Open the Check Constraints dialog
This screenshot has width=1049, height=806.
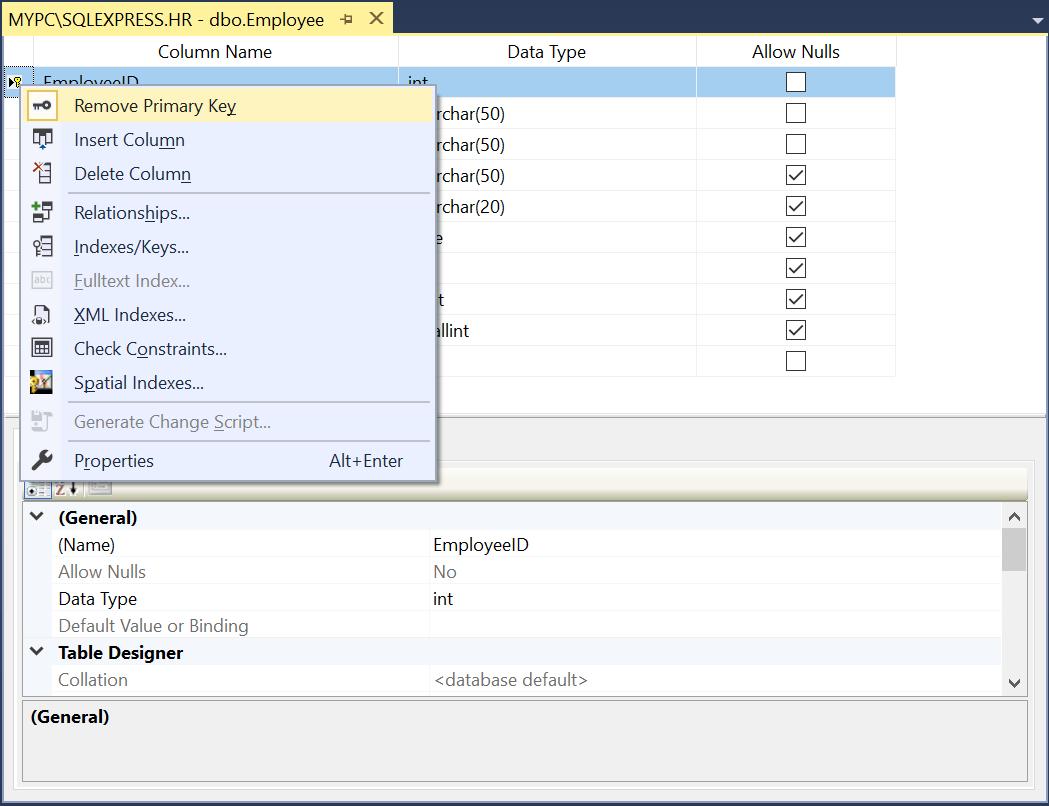tap(150, 349)
